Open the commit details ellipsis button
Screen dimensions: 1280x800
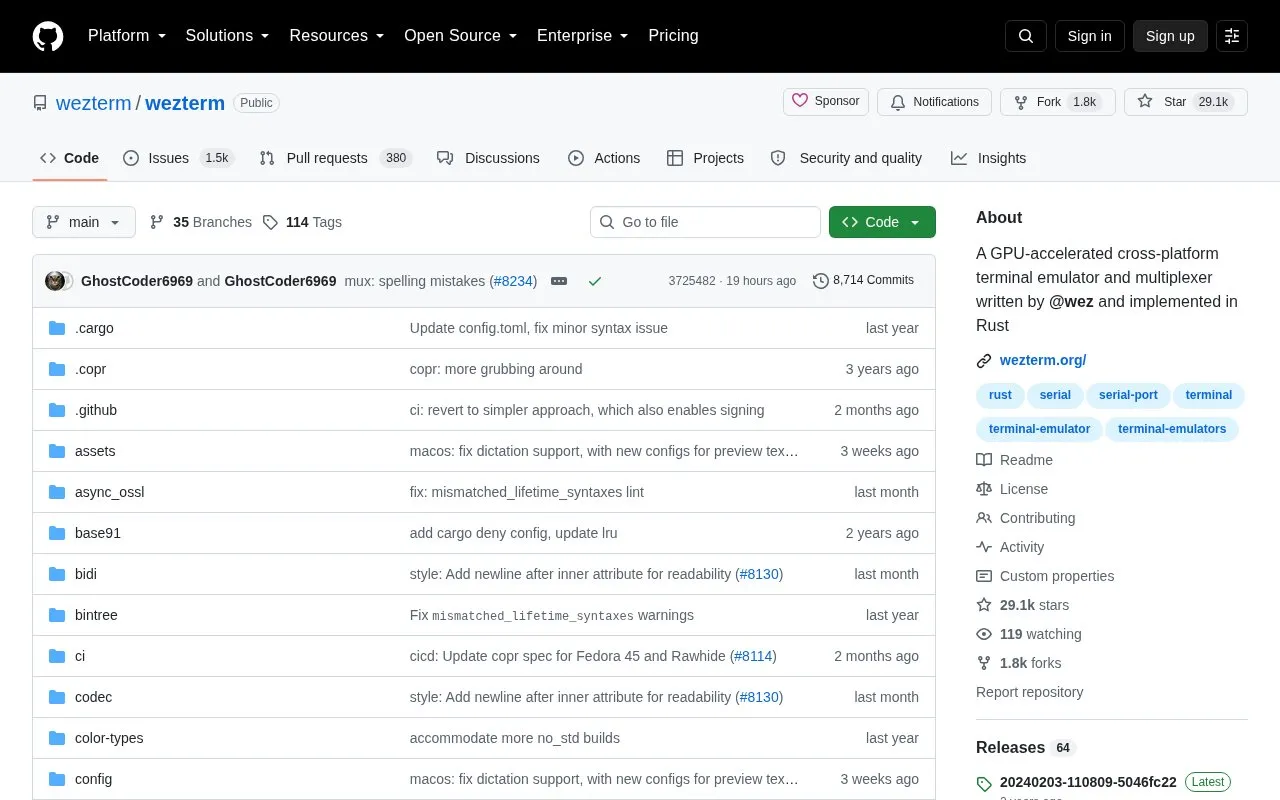click(559, 281)
